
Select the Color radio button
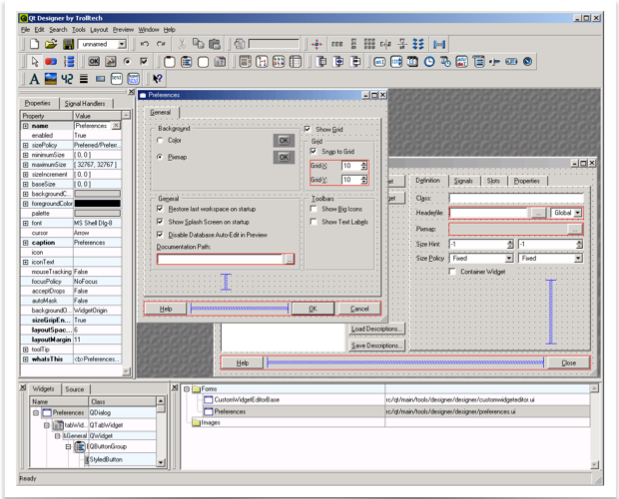(160, 141)
